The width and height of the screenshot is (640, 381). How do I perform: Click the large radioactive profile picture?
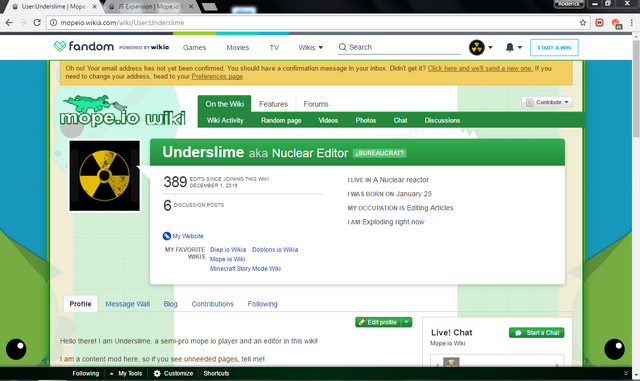pyautogui.click(x=104, y=176)
